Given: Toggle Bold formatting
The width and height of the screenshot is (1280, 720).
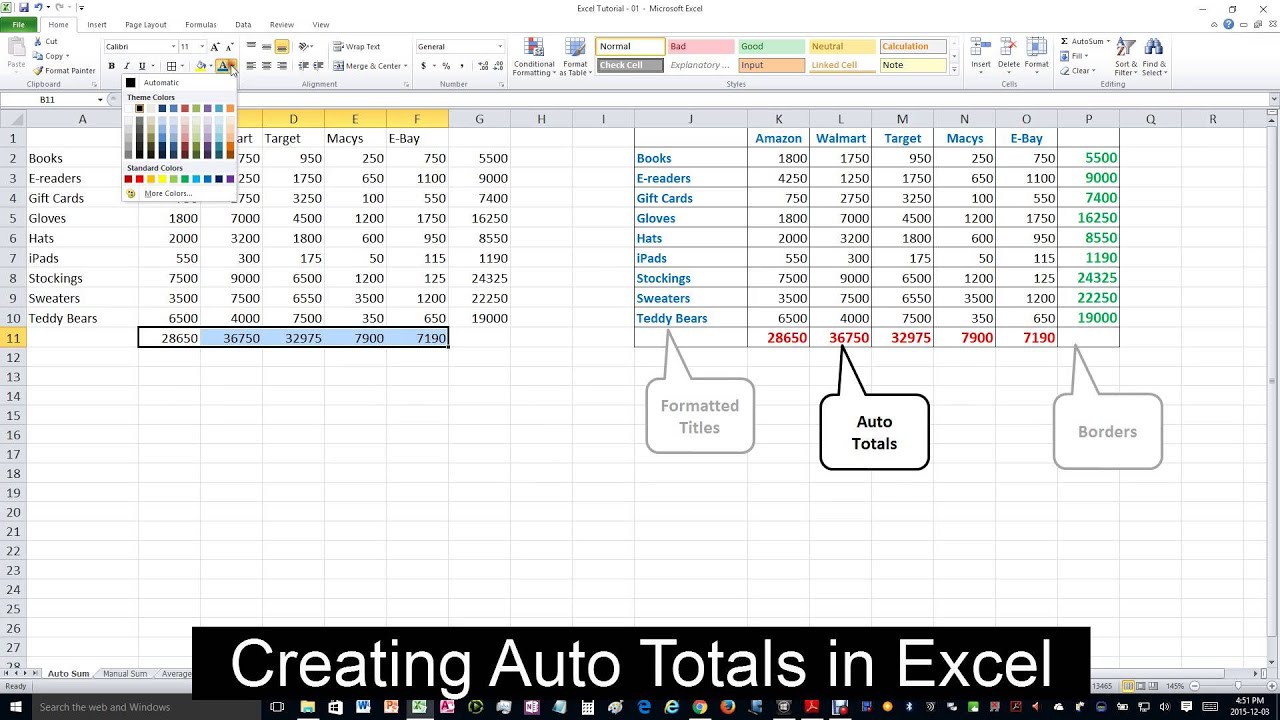Looking at the screenshot, I should click(111, 66).
